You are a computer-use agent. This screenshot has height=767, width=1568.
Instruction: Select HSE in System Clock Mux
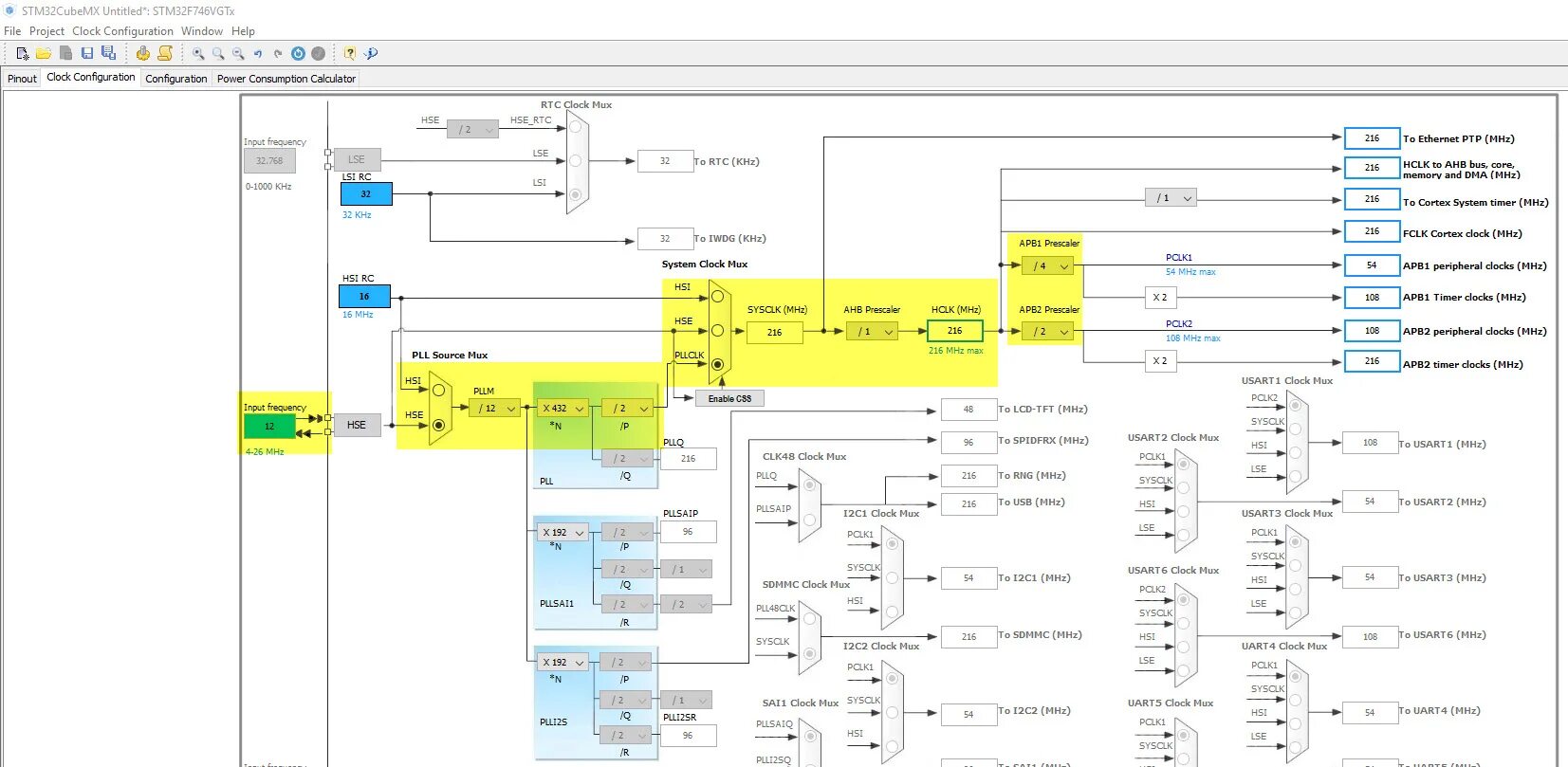tap(717, 331)
